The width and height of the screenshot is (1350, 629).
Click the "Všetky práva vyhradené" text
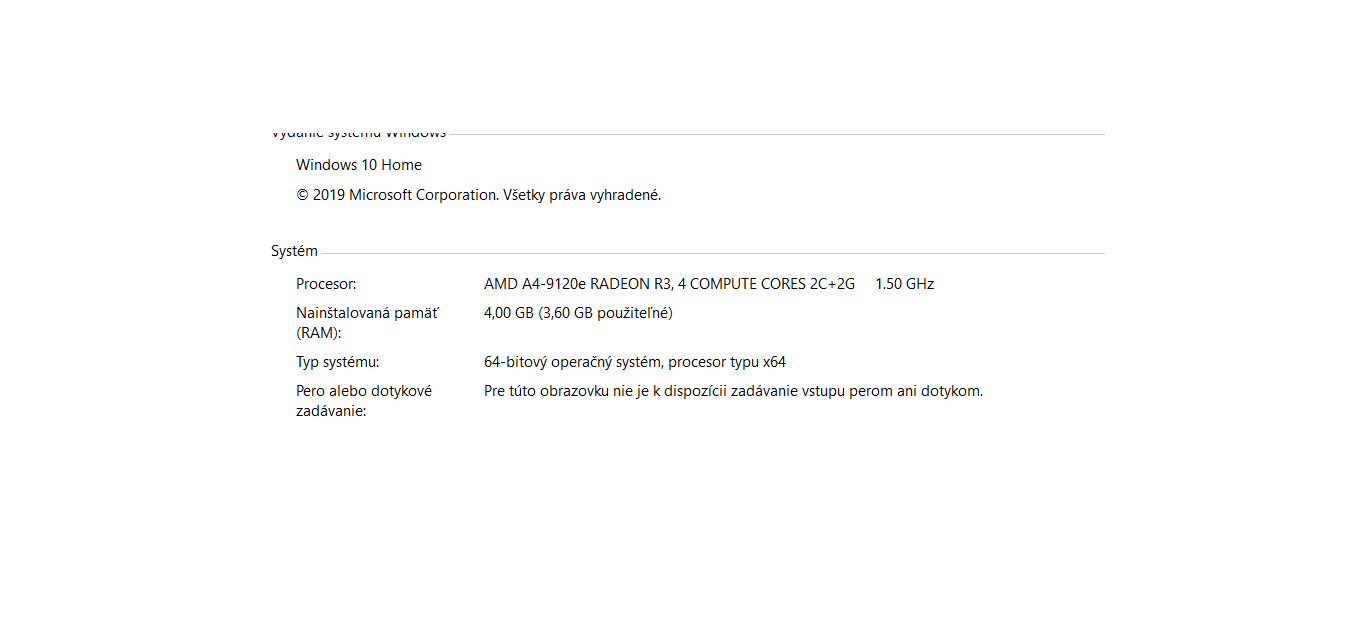coord(581,195)
